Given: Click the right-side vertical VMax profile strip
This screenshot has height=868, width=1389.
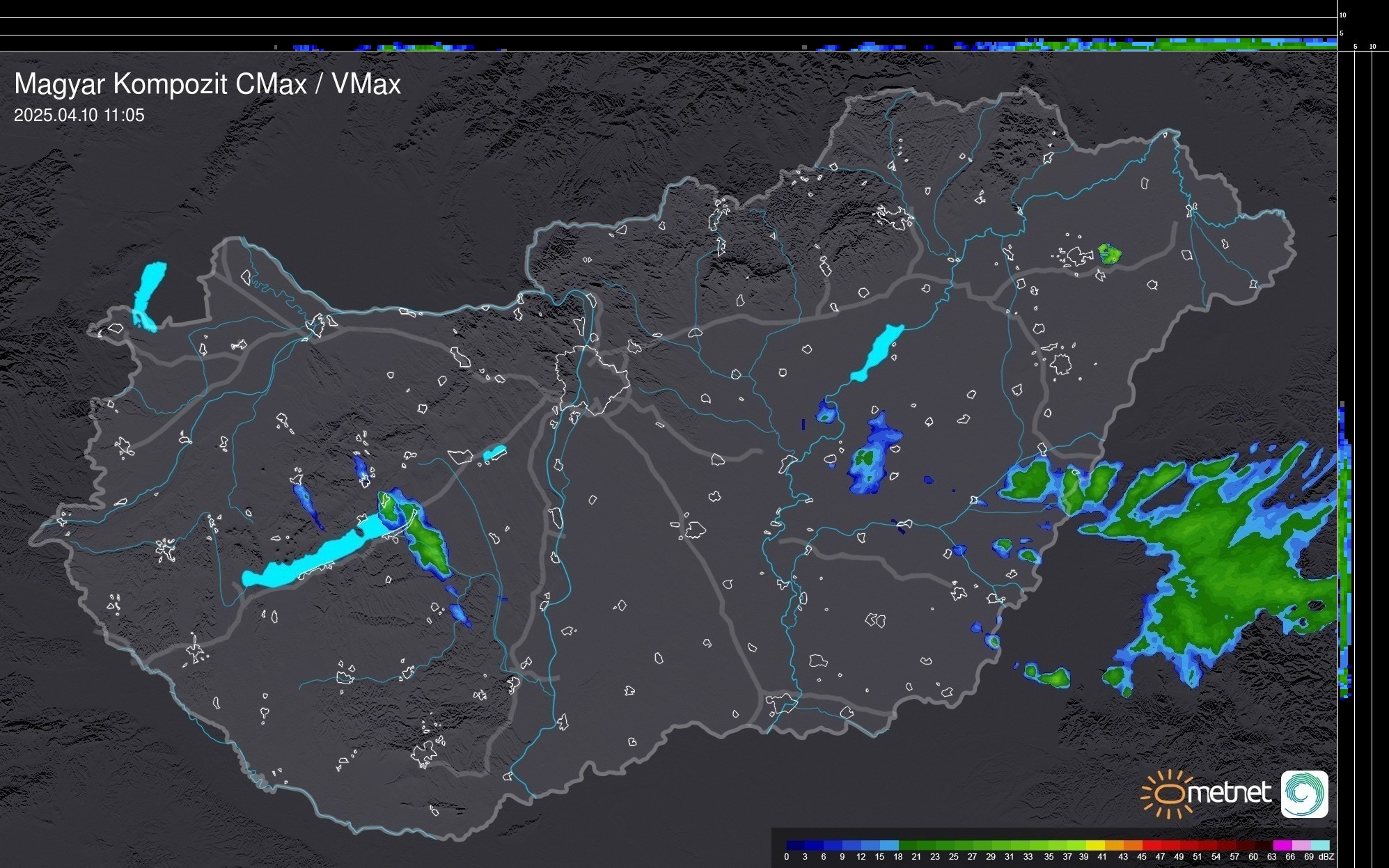Looking at the screenshot, I should click(x=1345, y=550).
